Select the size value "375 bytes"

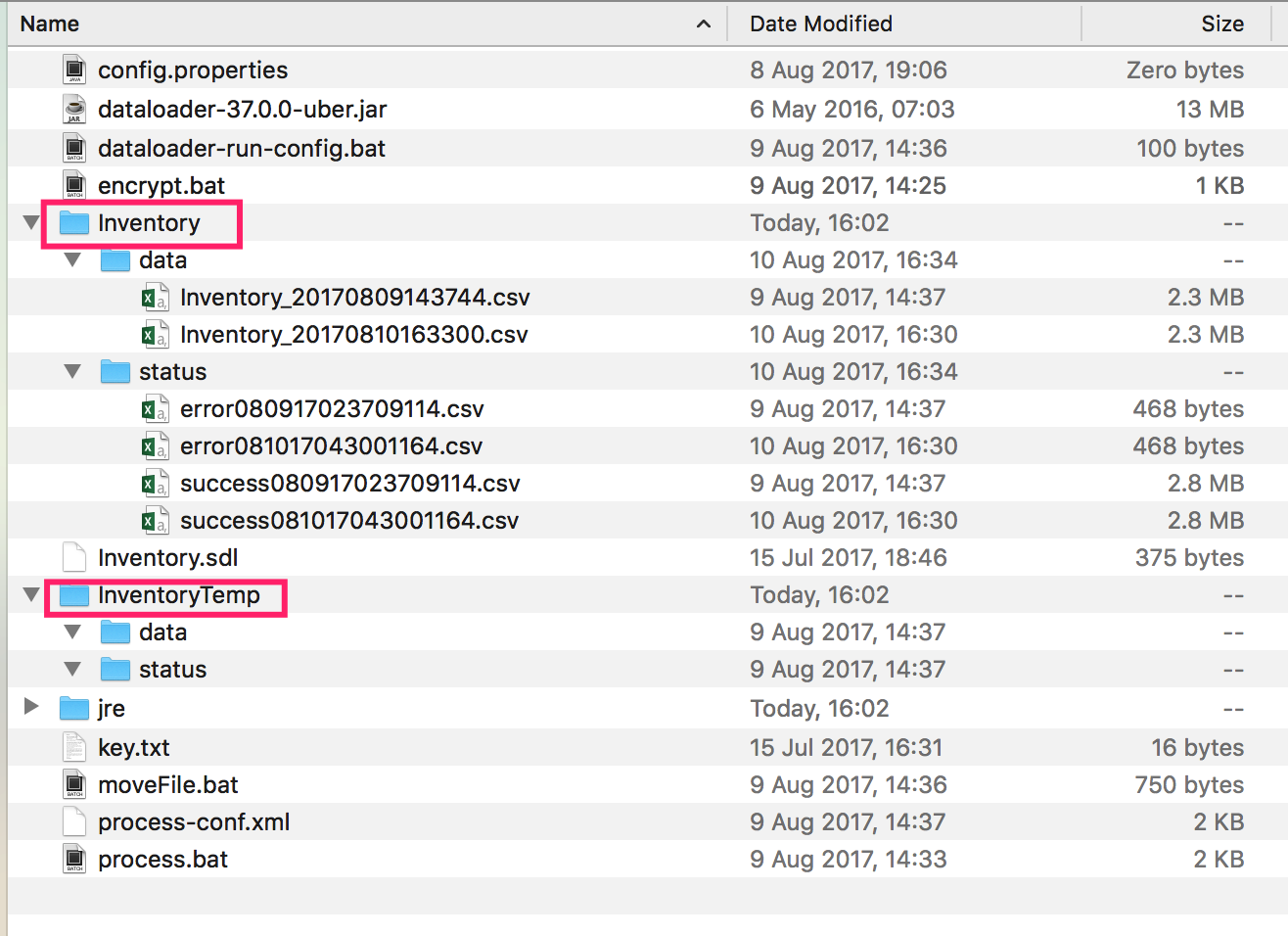click(x=1190, y=558)
